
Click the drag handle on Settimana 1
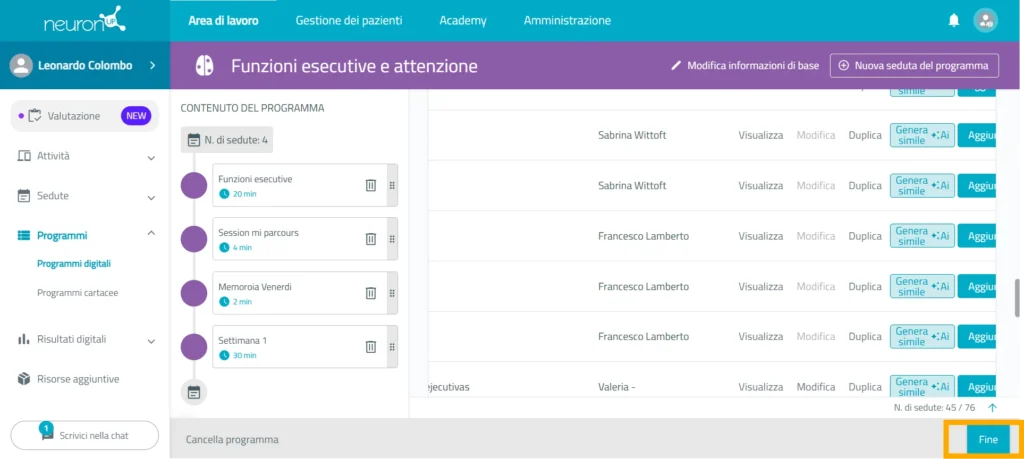click(392, 347)
